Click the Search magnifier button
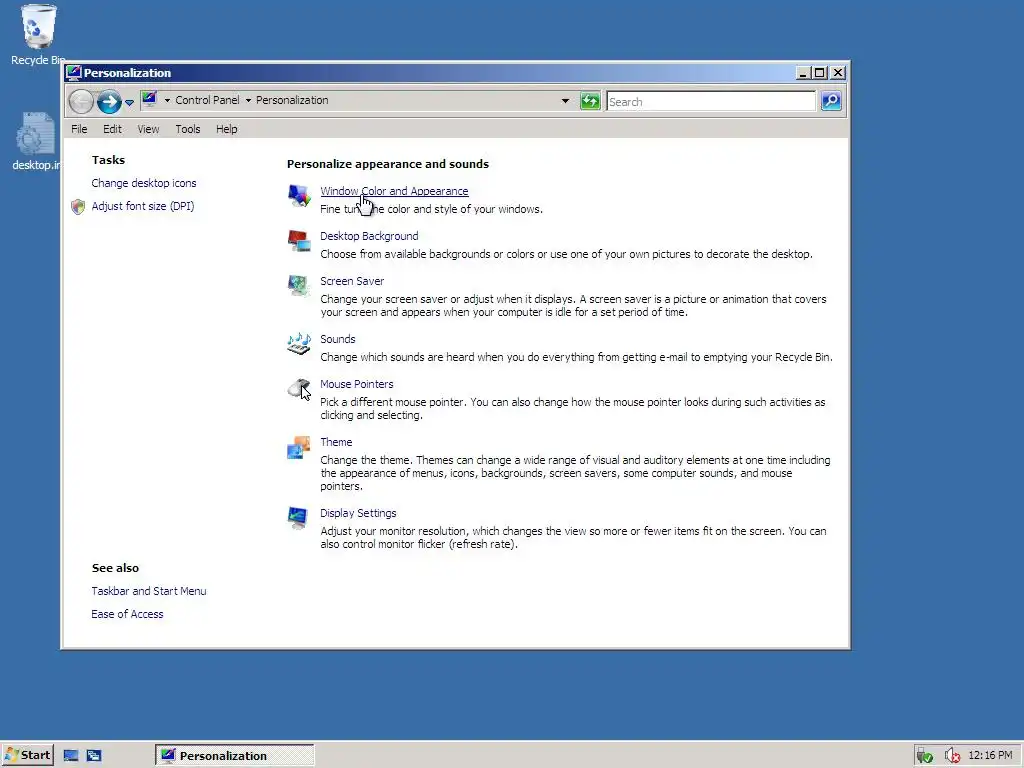Image resolution: width=1024 pixels, height=768 pixels. pyautogui.click(x=831, y=101)
